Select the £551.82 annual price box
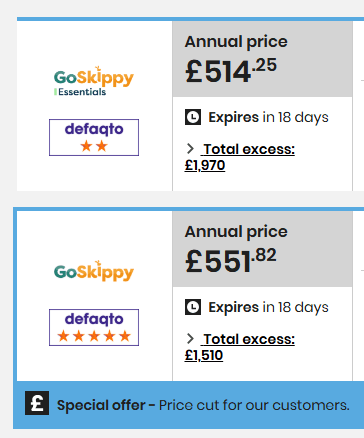 coord(262,249)
